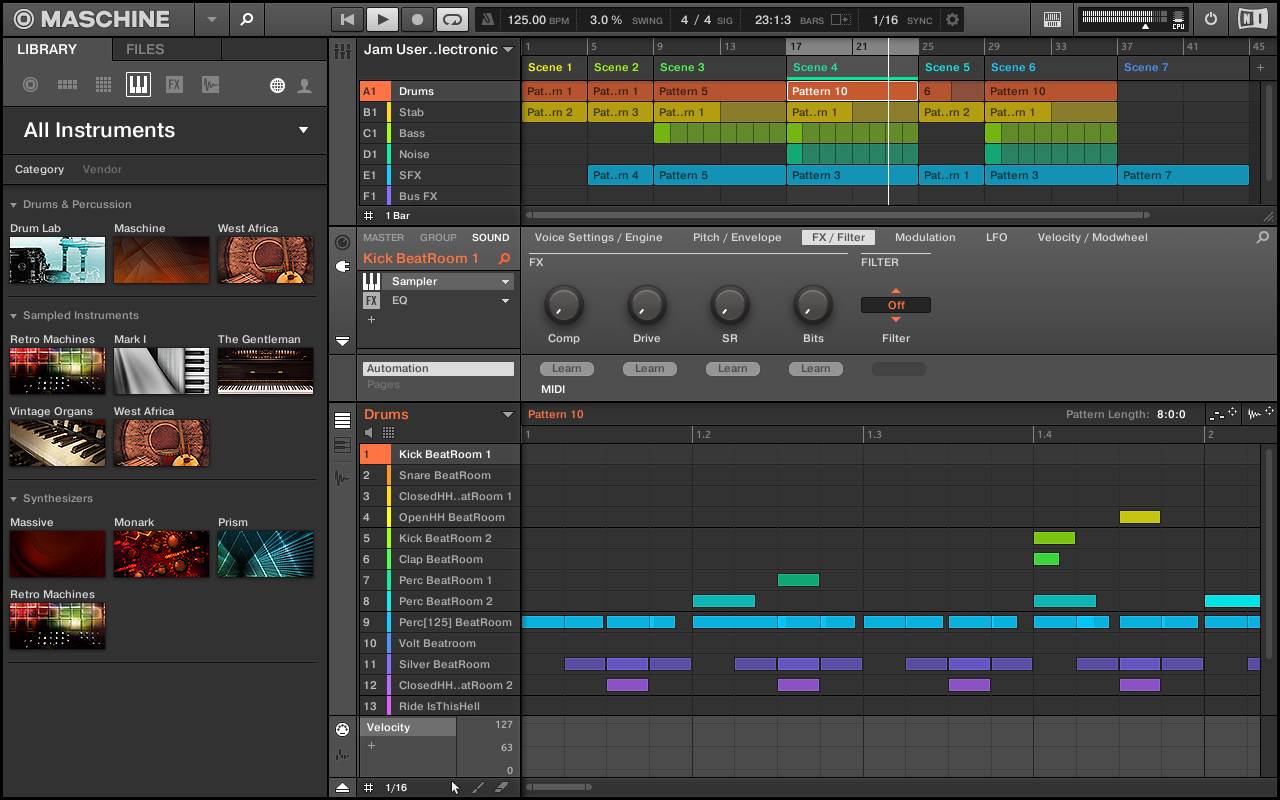Screen dimensions: 1280x800
Task: Select the automation lane bars icon below Velocity
Action: tap(343, 755)
